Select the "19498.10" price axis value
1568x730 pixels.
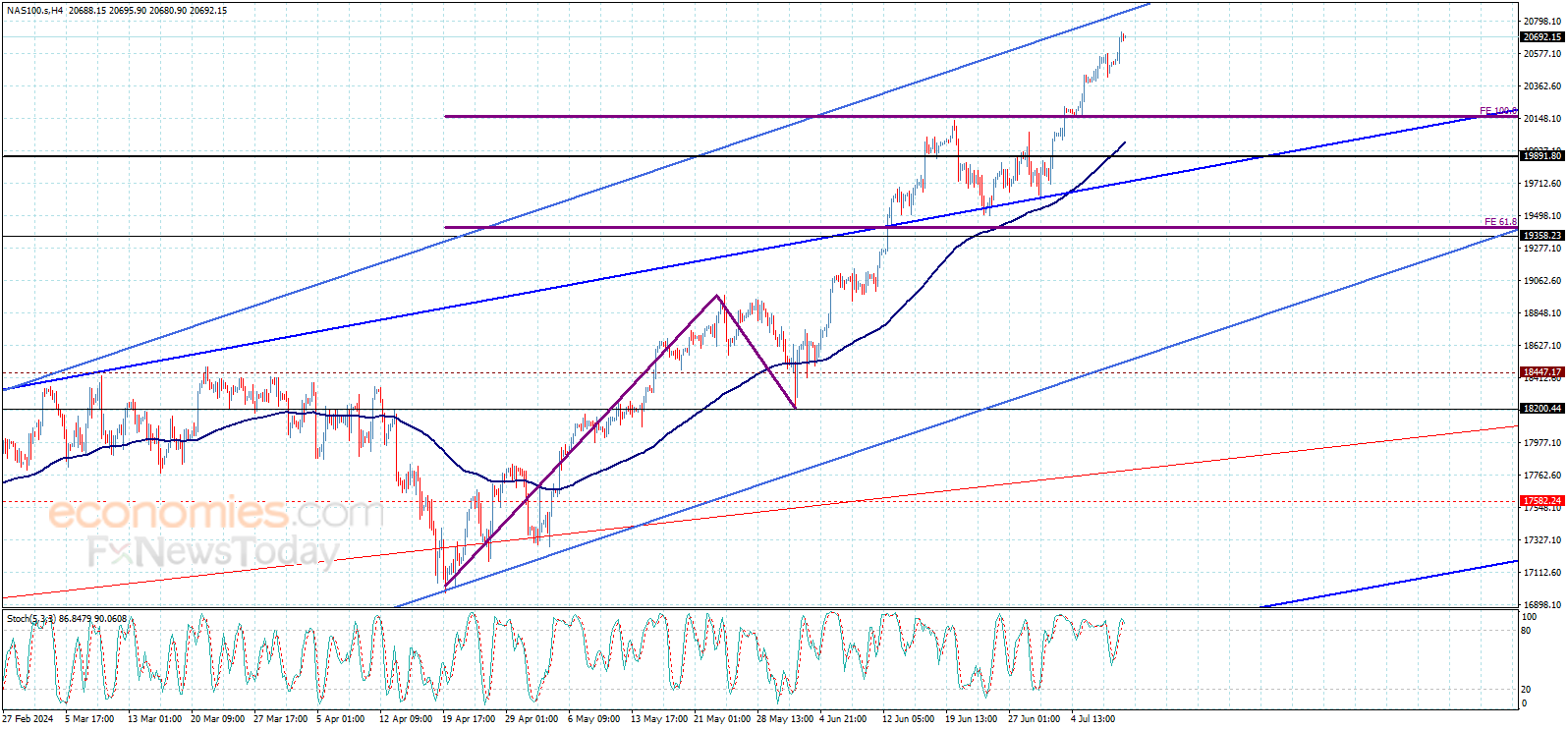(x=1541, y=216)
